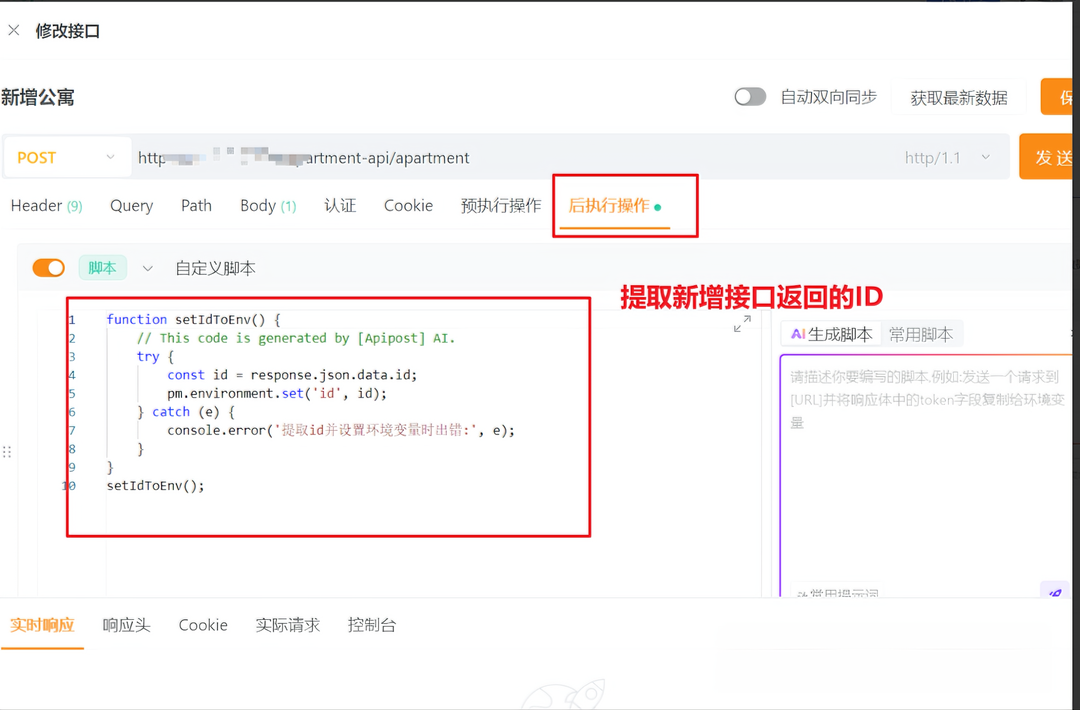
Task: Switch to the Path tab
Action: pyautogui.click(x=196, y=205)
